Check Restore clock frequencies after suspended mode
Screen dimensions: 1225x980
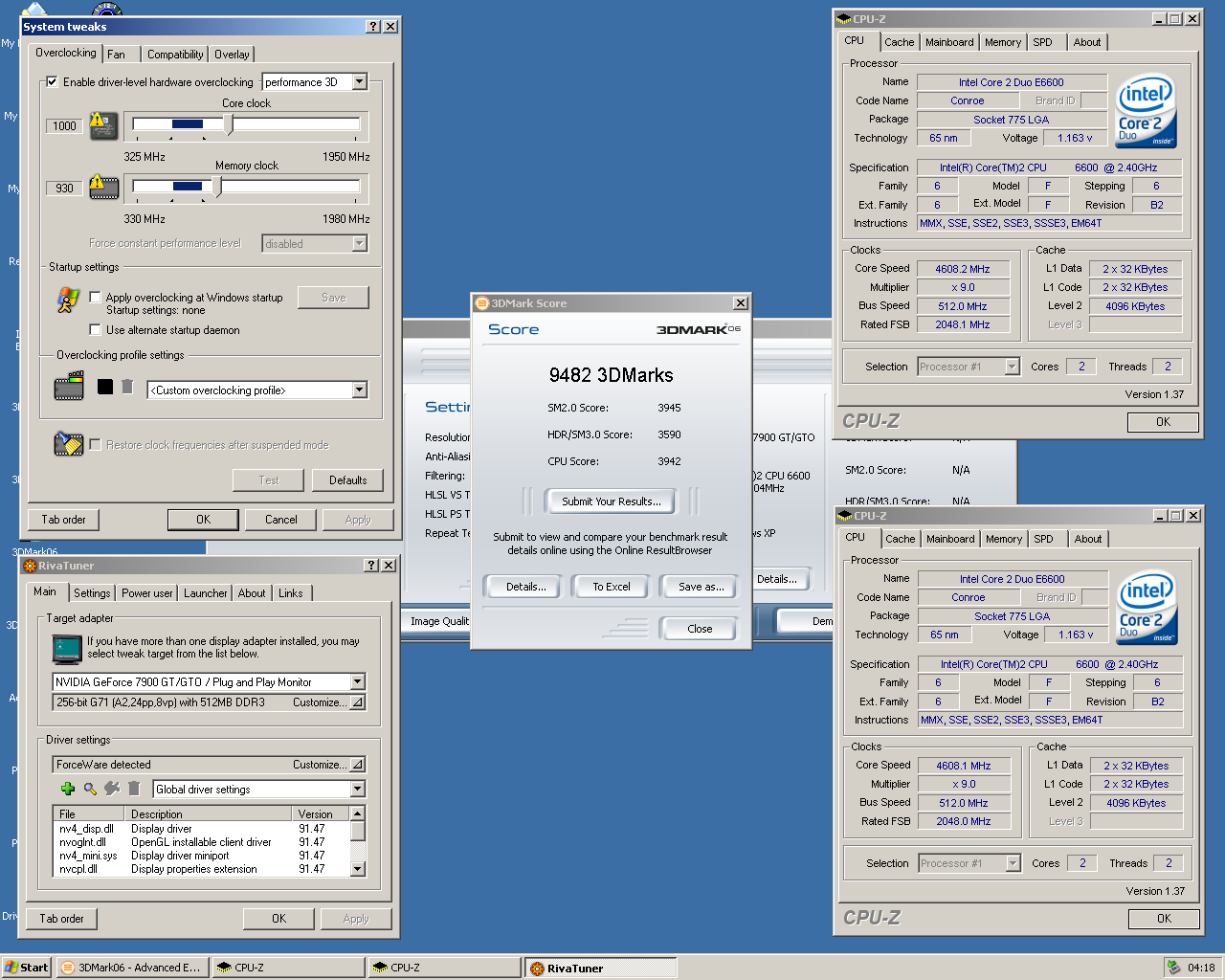click(95, 444)
